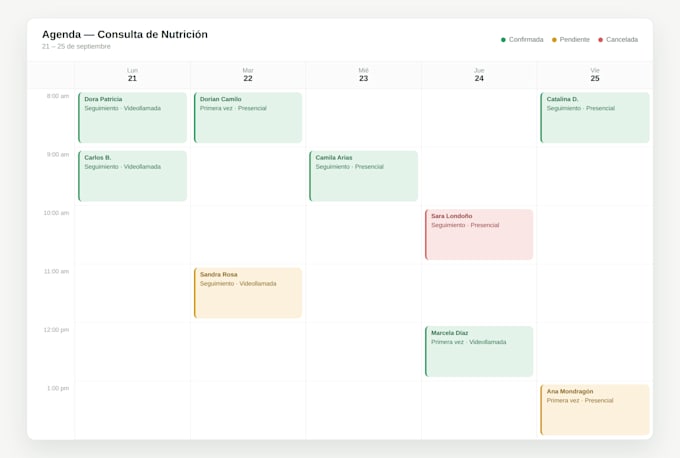The width and height of the screenshot is (680, 458).
Task: Click the Agenda — Consulta de Nutrición title
Action: tap(125, 34)
